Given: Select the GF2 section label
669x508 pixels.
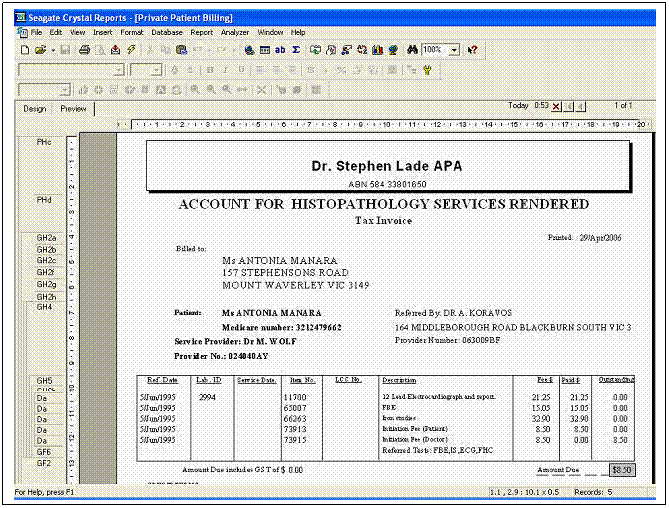Looking at the screenshot, I should click(44, 463).
